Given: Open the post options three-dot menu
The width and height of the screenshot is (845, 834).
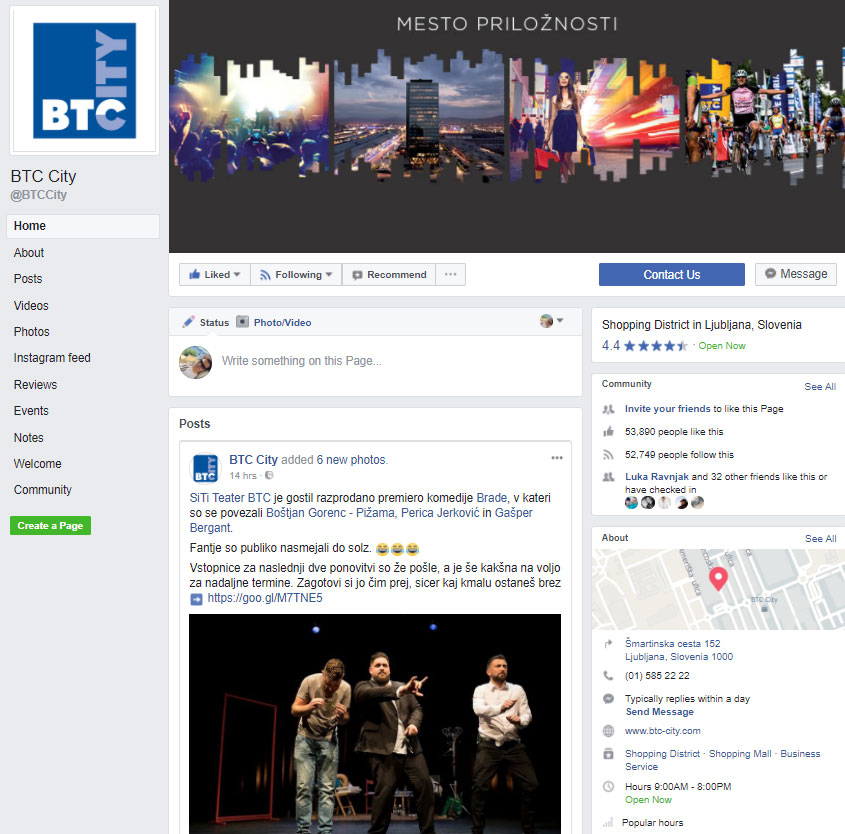Looking at the screenshot, I should pos(557,458).
